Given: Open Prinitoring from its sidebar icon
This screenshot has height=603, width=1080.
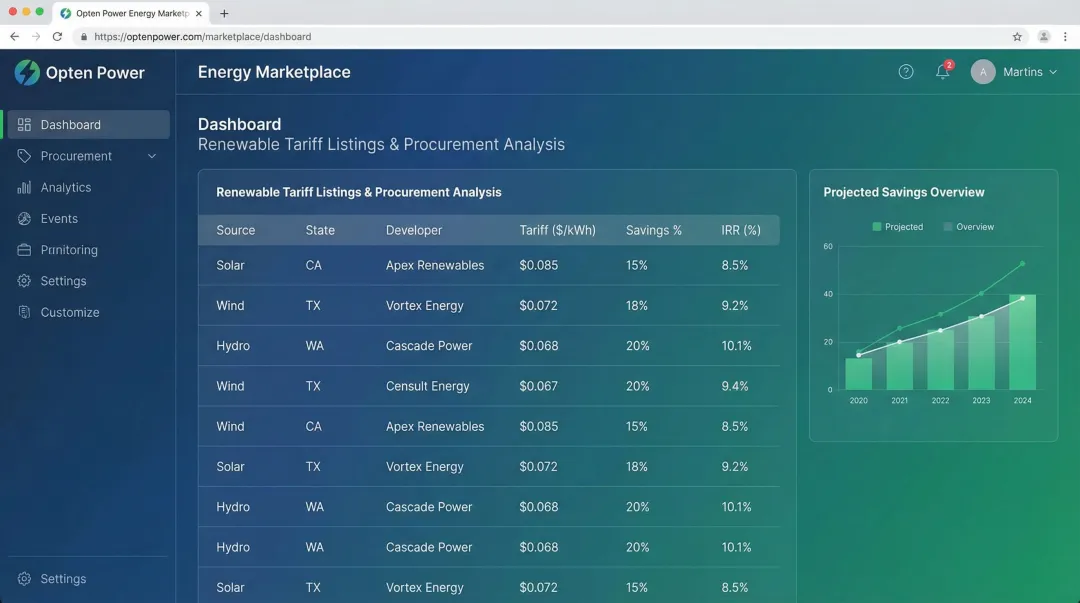Looking at the screenshot, I should [x=24, y=249].
